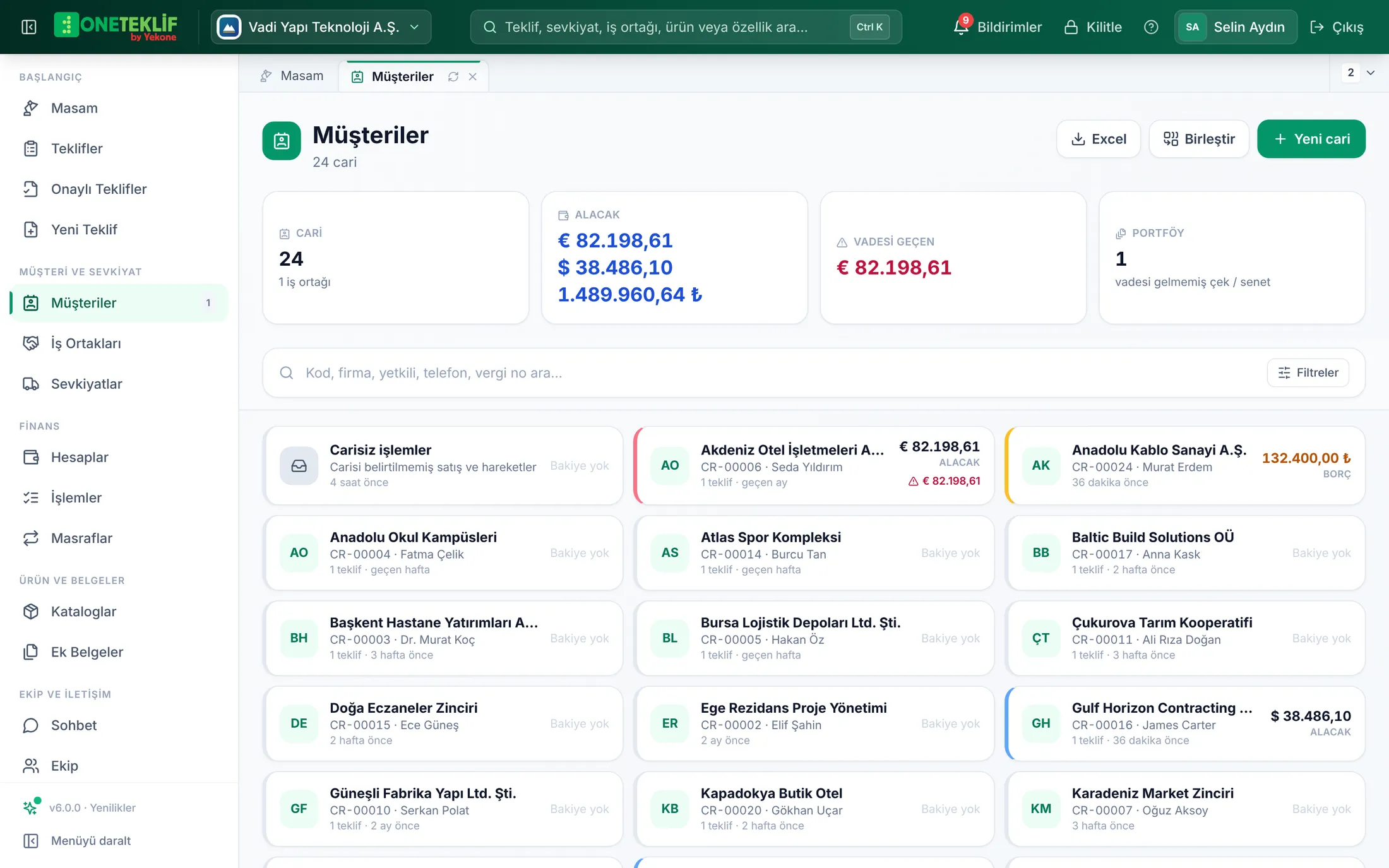Open İş Ortakları section
The width and height of the screenshot is (1389, 868).
(x=119, y=343)
